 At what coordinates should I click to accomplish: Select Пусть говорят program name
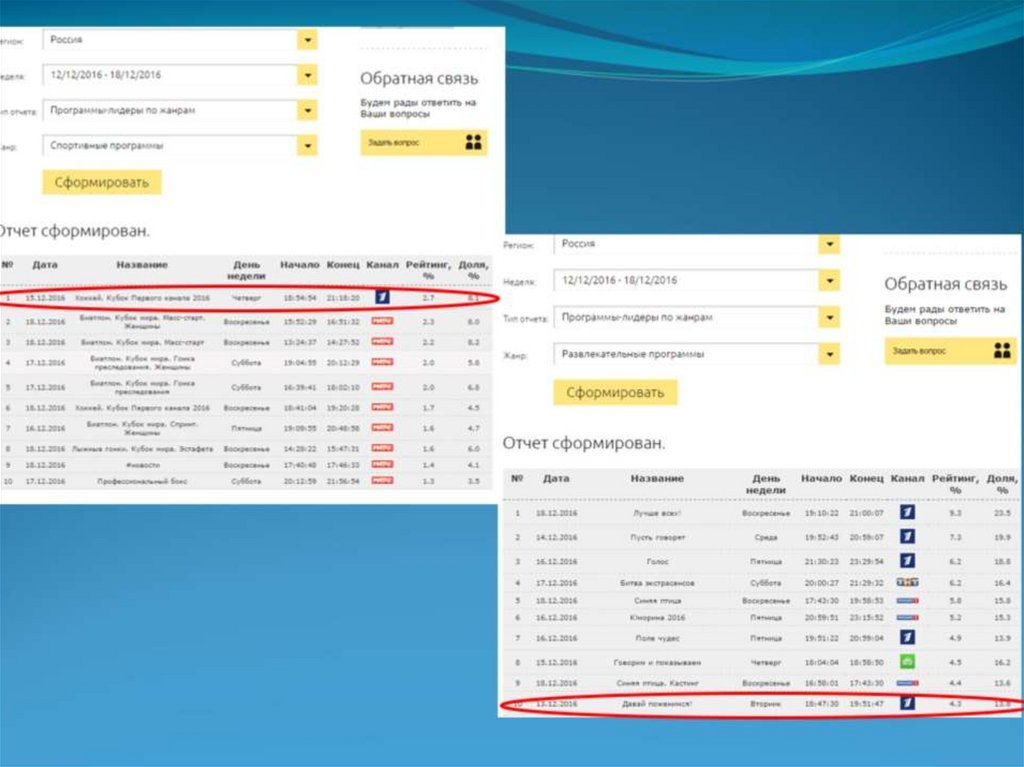[x=657, y=536]
